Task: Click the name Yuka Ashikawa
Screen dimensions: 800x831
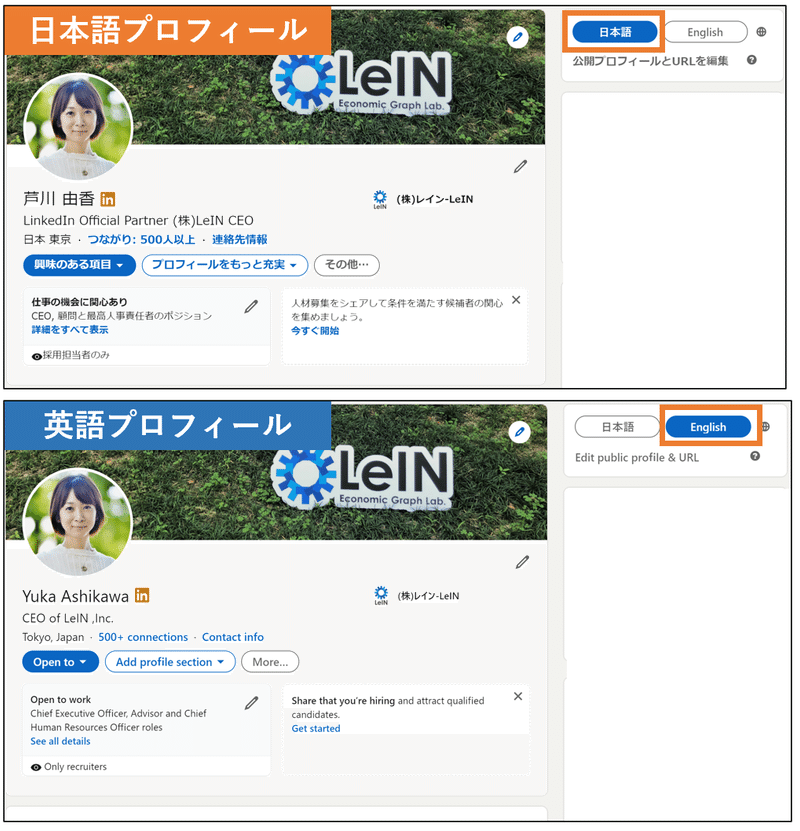Action: [75, 596]
